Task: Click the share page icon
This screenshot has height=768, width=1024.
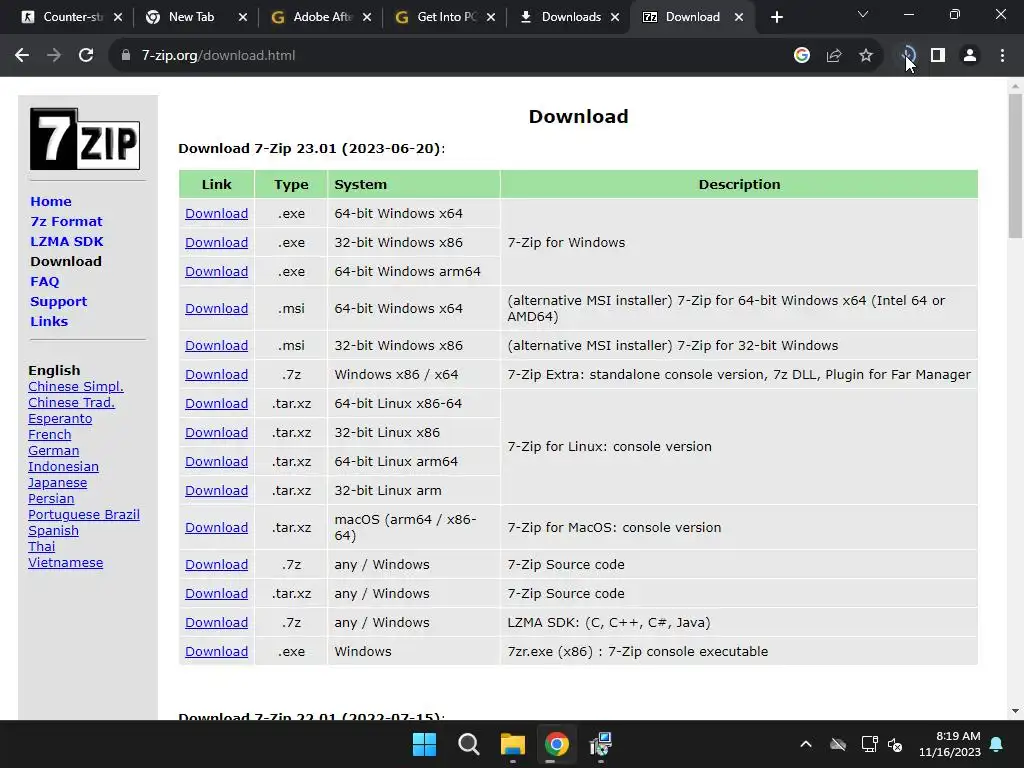Action: click(834, 56)
